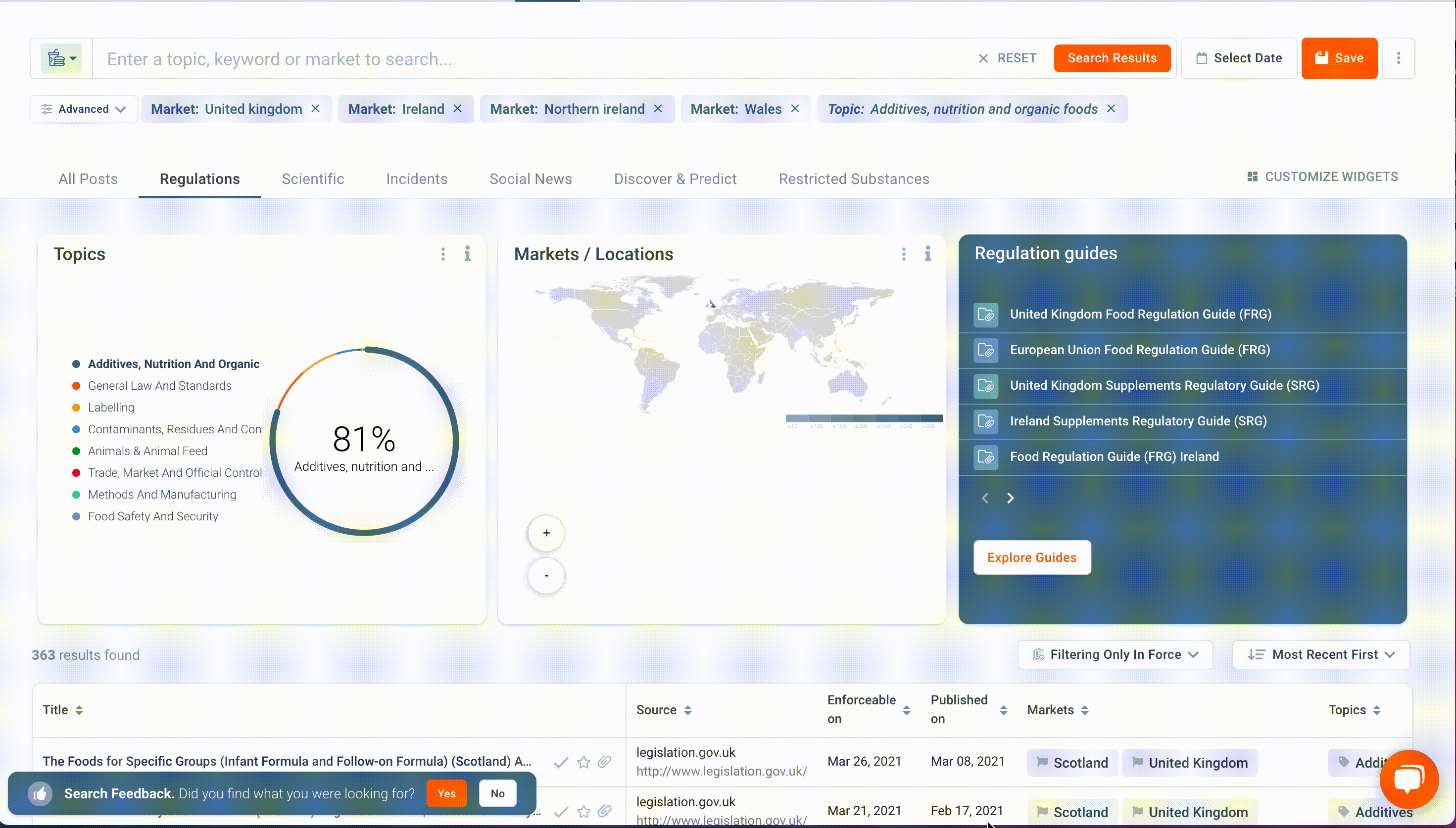Expand the Advanced filters dropdown
1456x828 pixels.
click(x=84, y=109)
